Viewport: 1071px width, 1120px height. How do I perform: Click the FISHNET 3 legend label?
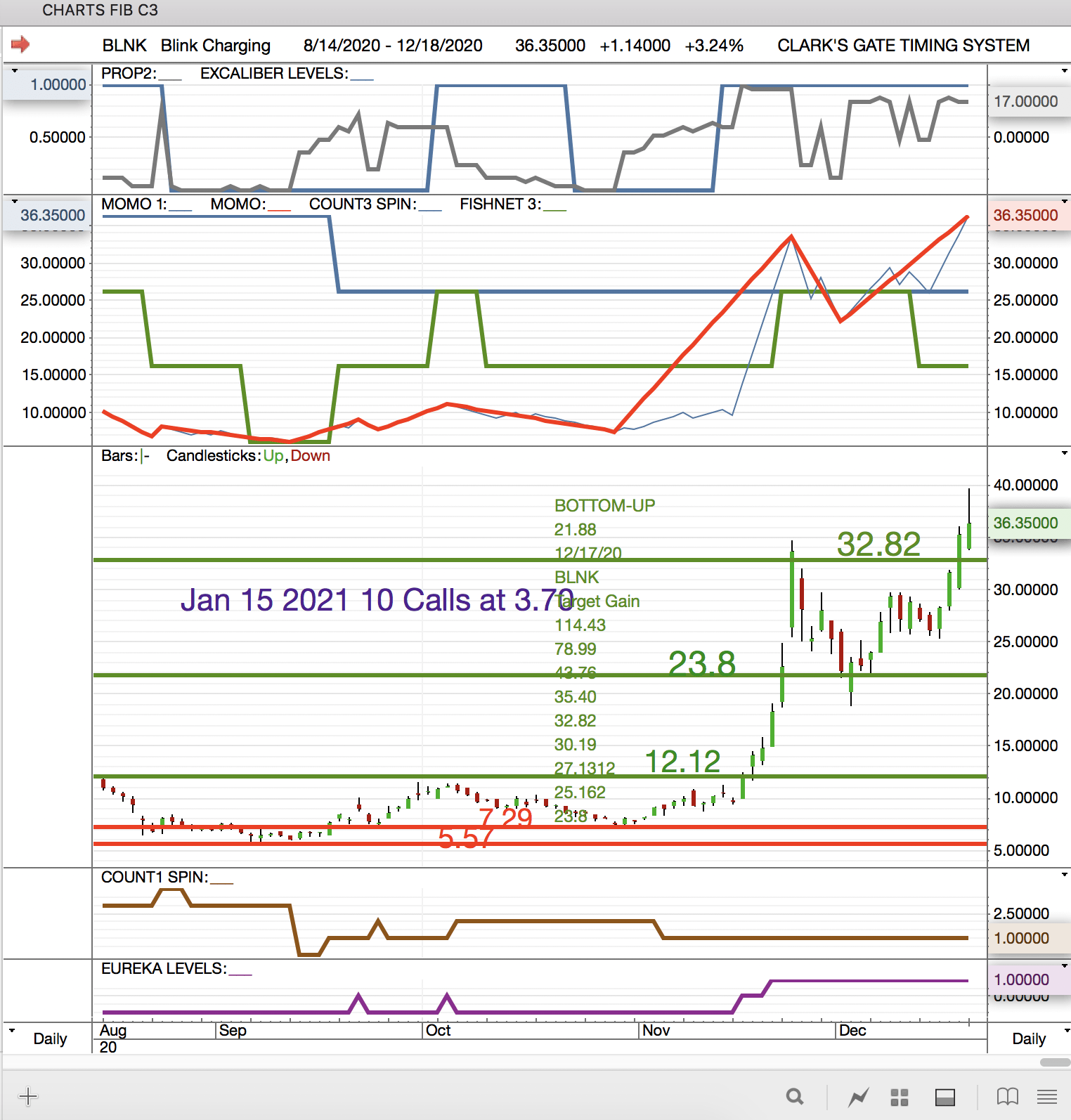[500, 204]
